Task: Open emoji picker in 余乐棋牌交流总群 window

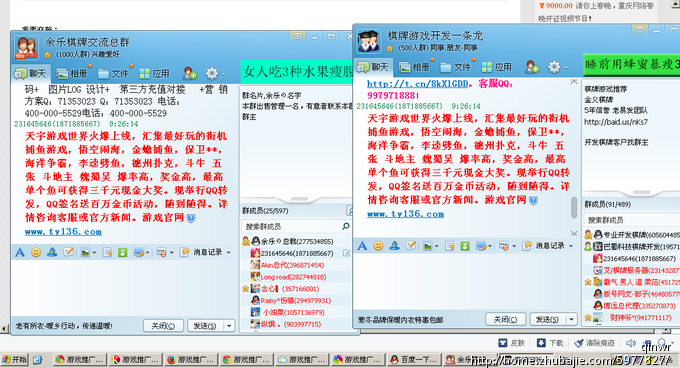Action: [x=36, y=252]
